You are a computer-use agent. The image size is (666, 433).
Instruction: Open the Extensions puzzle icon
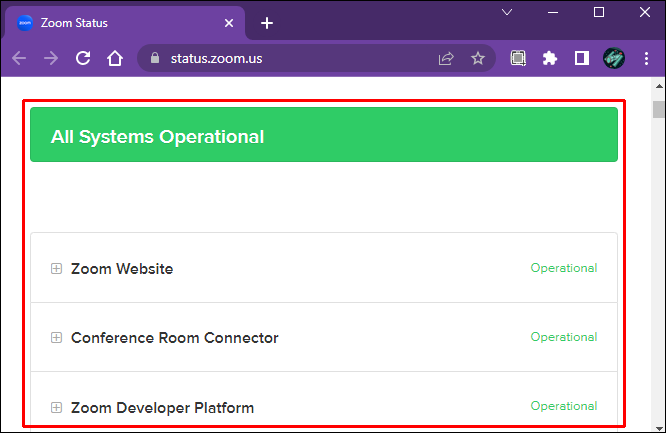(x=549, y=58)
